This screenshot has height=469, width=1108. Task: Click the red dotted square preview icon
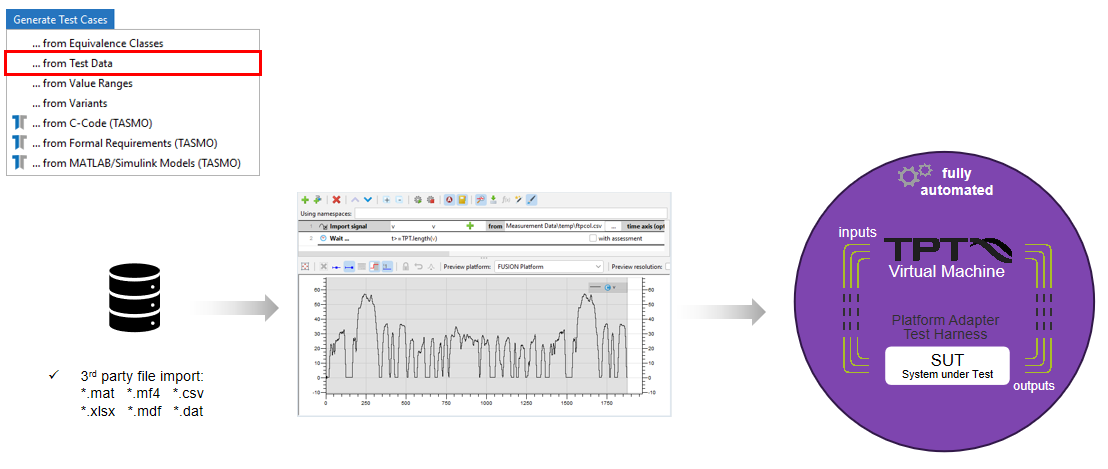305,266
